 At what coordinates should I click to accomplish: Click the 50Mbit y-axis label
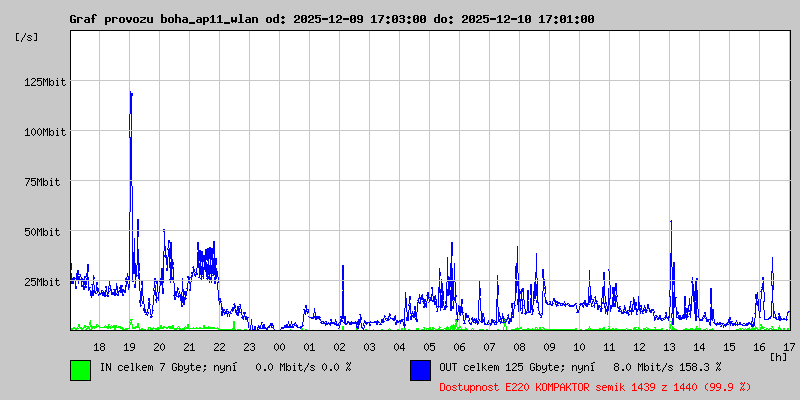tap(47, 232)
